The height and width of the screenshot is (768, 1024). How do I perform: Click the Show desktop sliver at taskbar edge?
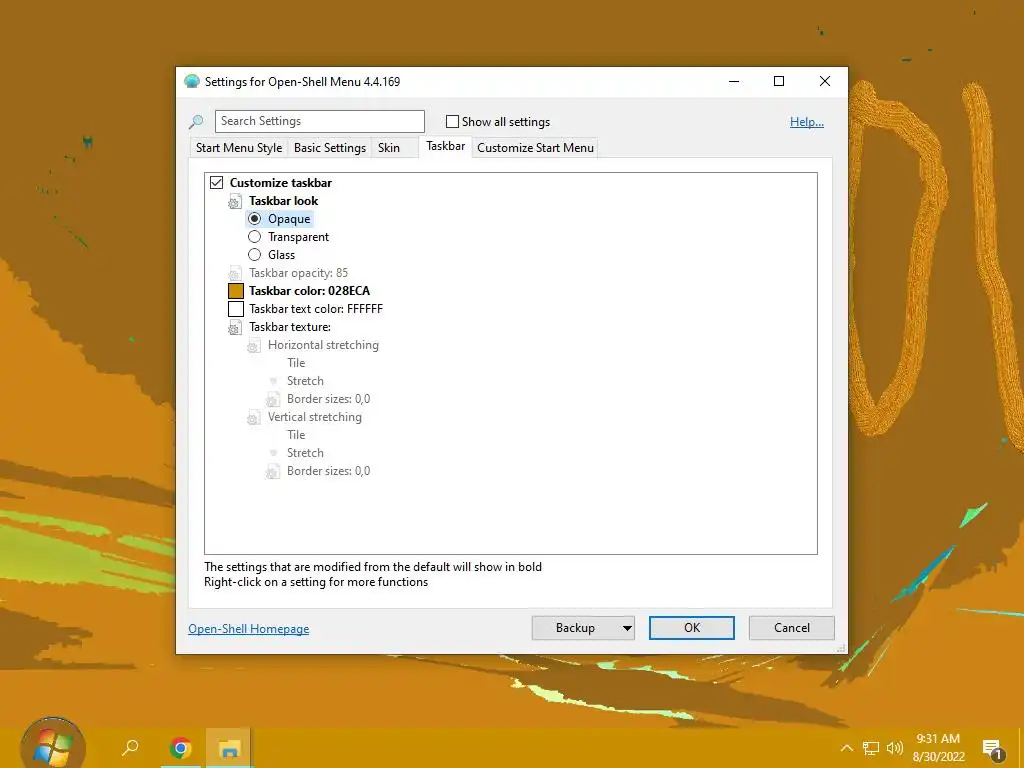click(1020, 748)
